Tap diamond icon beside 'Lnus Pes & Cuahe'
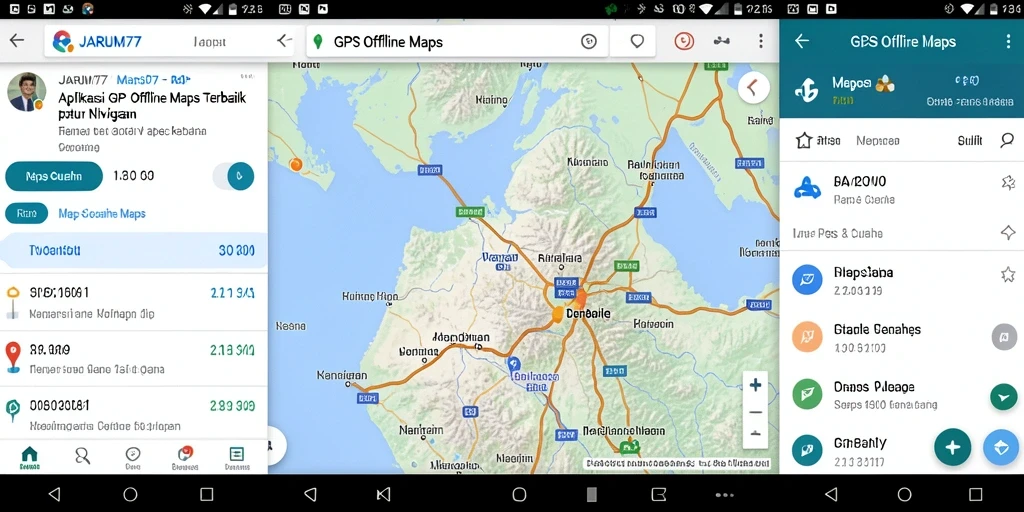The image size is (1024, 512). 1008,232
